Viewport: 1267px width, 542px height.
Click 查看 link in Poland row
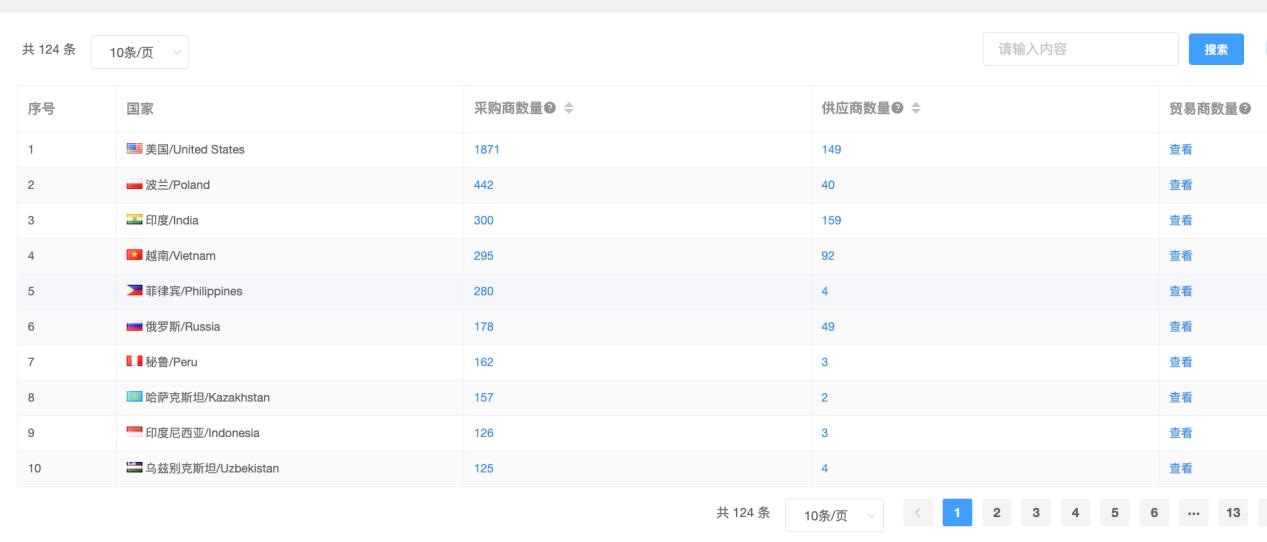[1180, 185]
